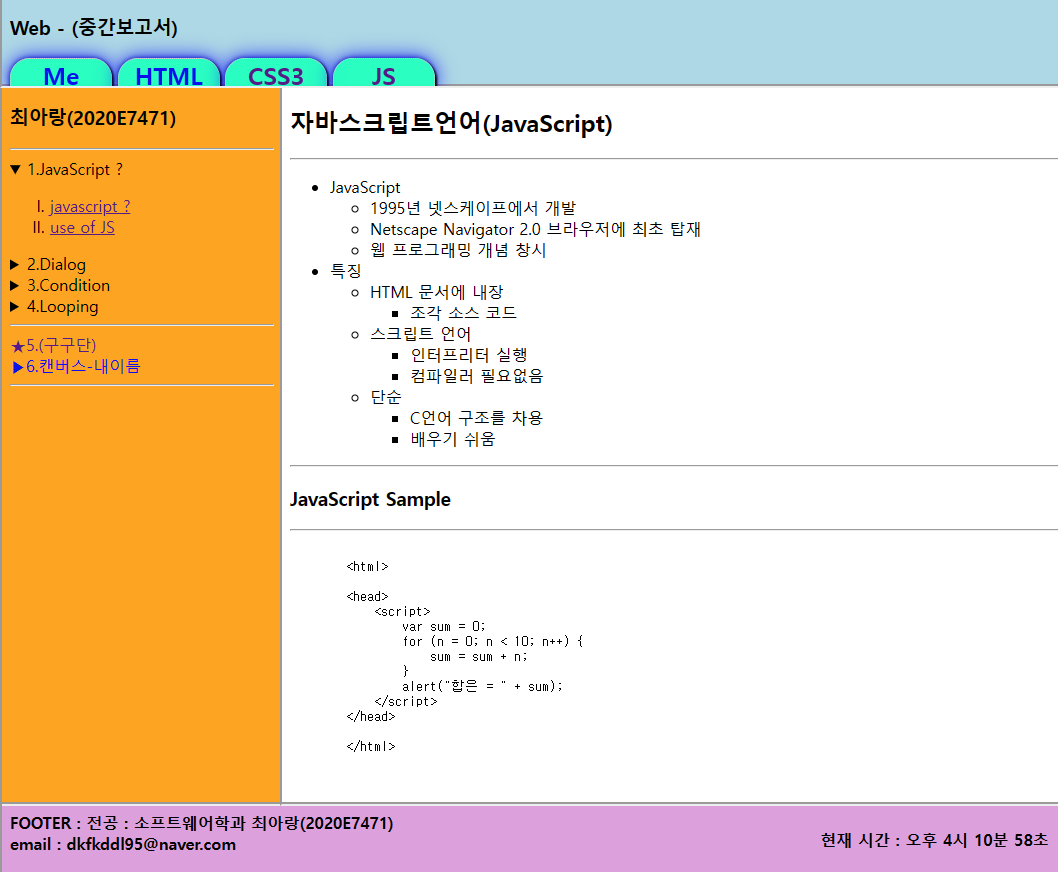Screen dimensions: 1058x872
Task: Select the JS tab
Action: pyautogui.click(x=384, y=73)
